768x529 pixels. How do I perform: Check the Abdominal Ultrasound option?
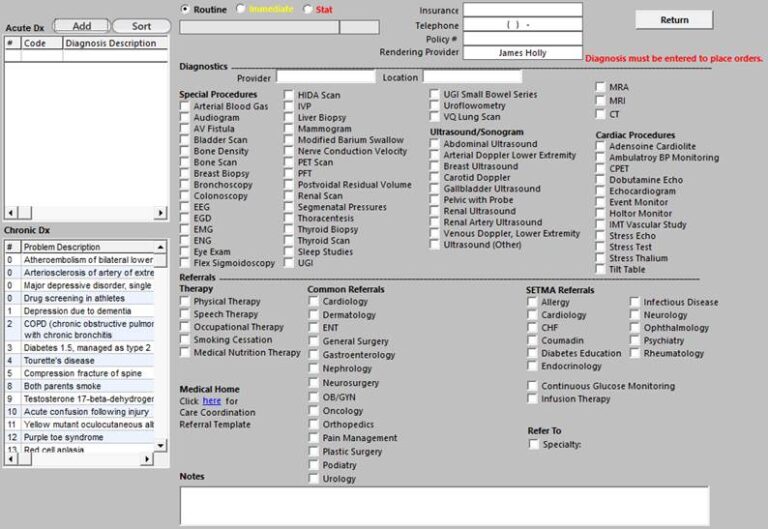pos(435,144)
